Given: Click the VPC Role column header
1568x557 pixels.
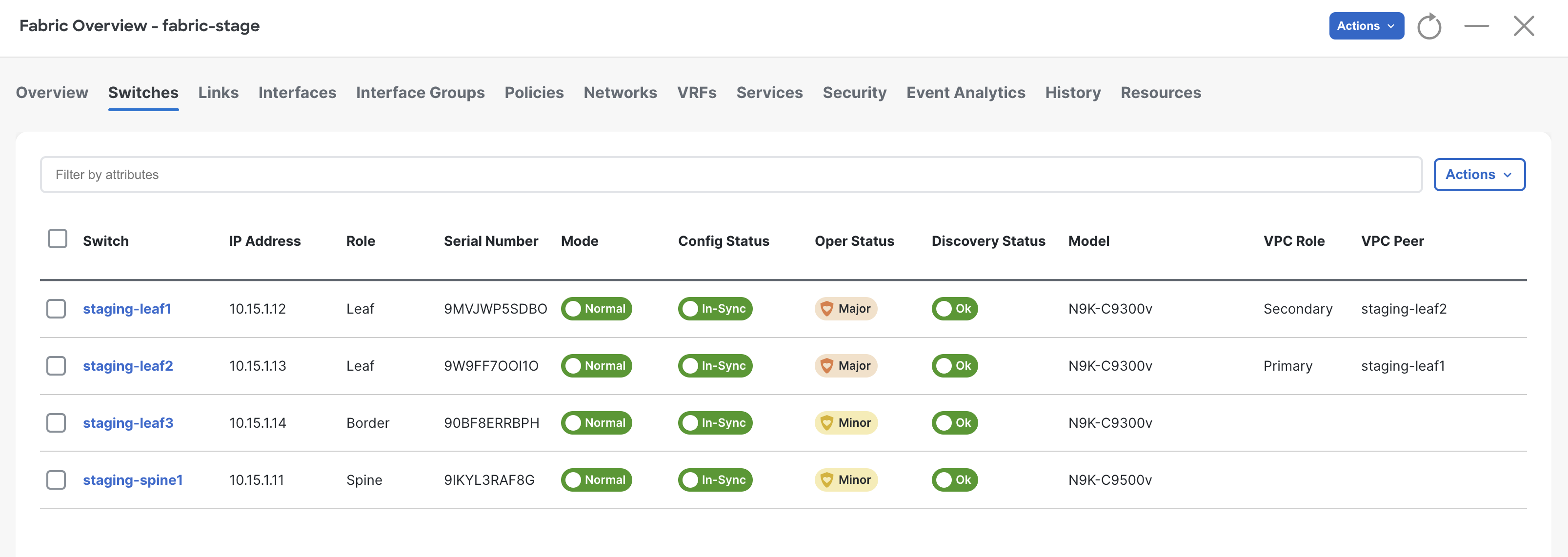Looking at the screenshot, I should pos(1293,241).
